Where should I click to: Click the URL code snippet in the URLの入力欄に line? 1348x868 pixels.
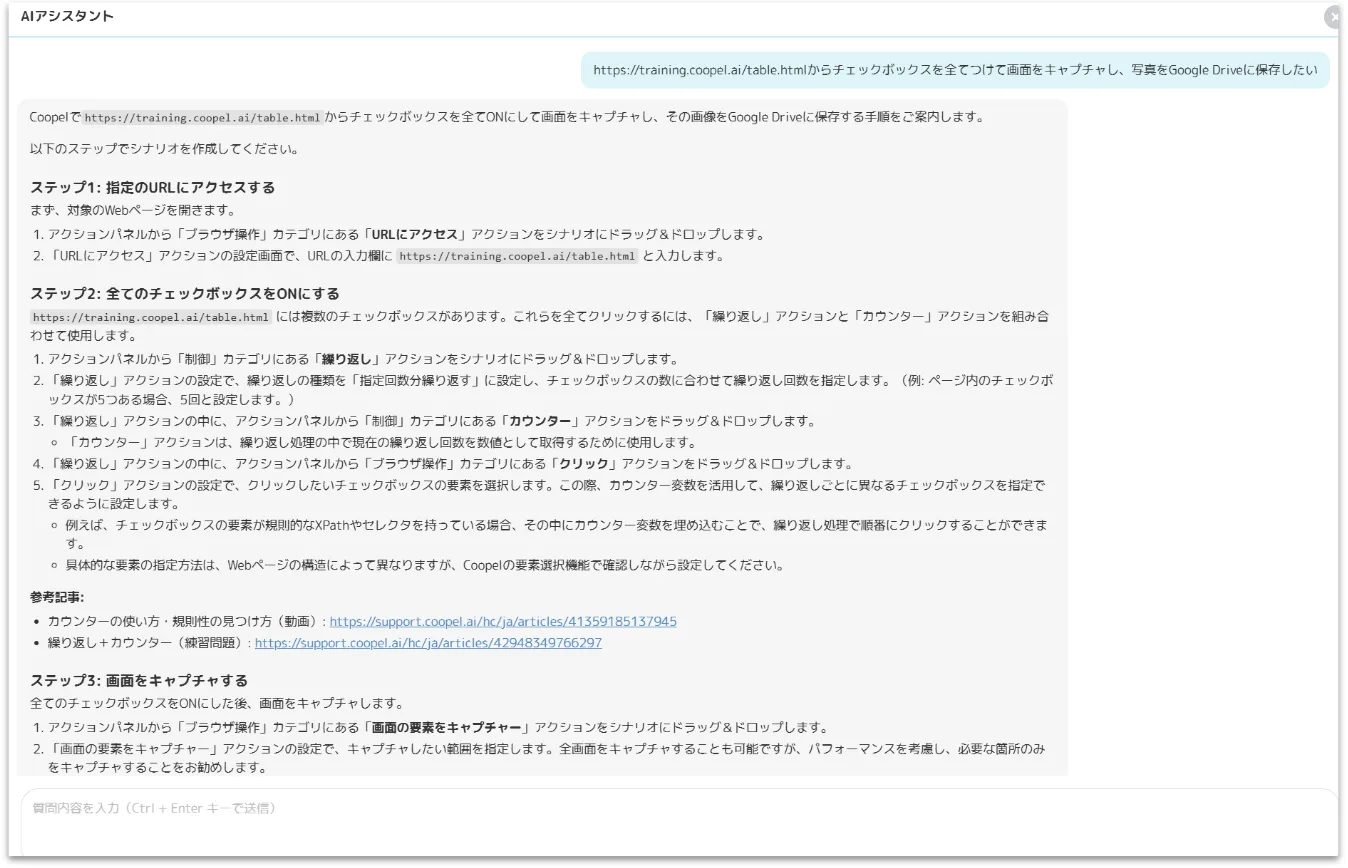pos(517,256)
